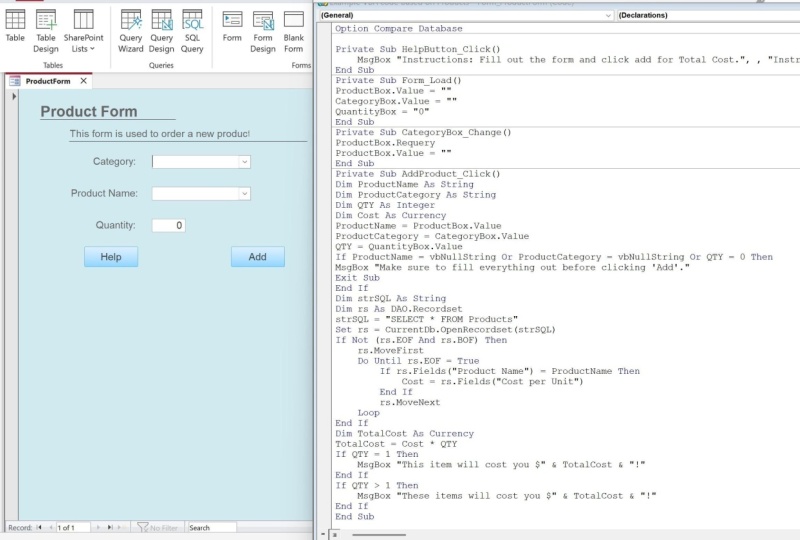Click the 'If QTY > 1 Then' line
800x540 pixels.
point(377,485)
